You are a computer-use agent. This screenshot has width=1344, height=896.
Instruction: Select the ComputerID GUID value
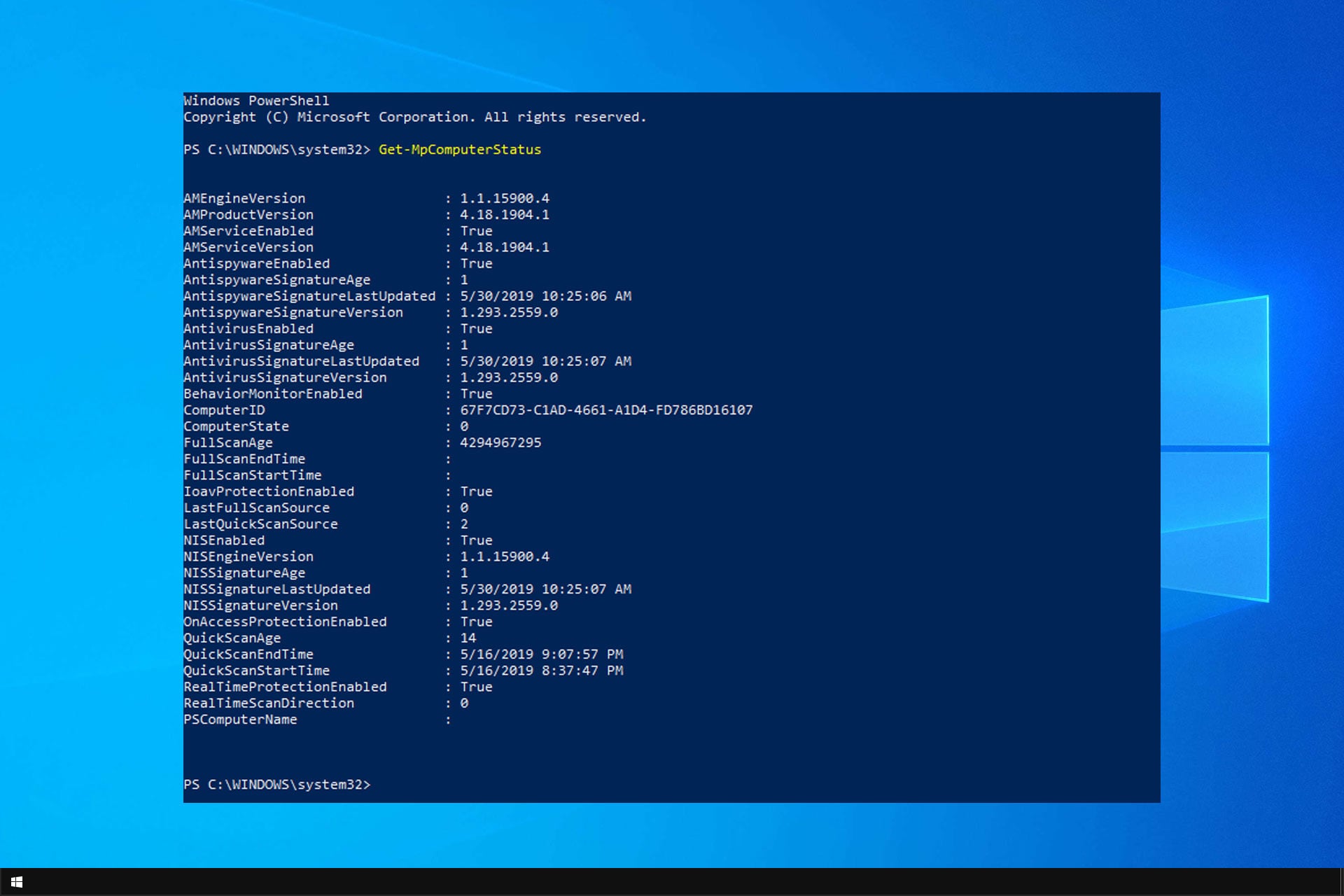point(606,409)
